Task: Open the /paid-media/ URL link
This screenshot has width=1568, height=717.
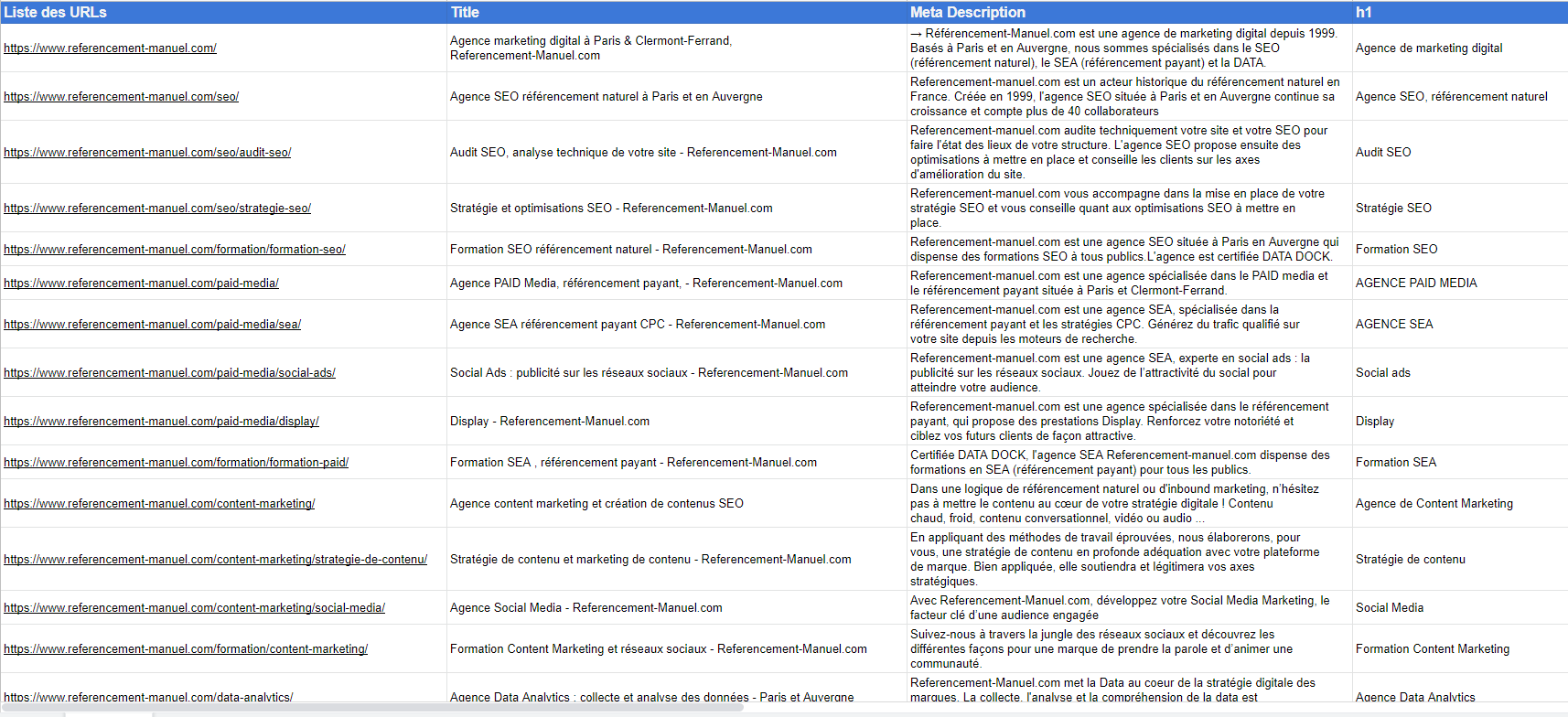Action: tap(141, 284)
